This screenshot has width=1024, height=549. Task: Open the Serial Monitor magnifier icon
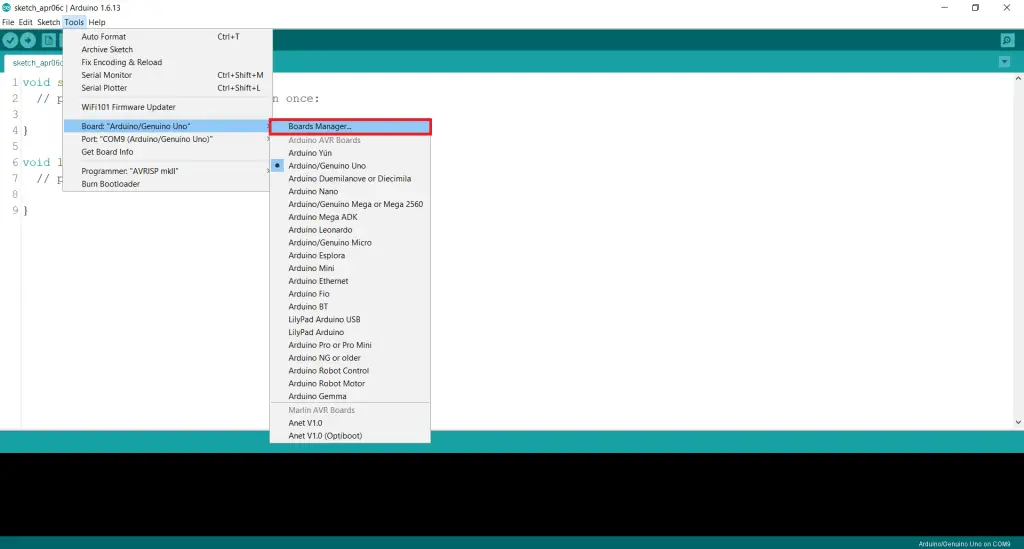(x=1008, y=40)
